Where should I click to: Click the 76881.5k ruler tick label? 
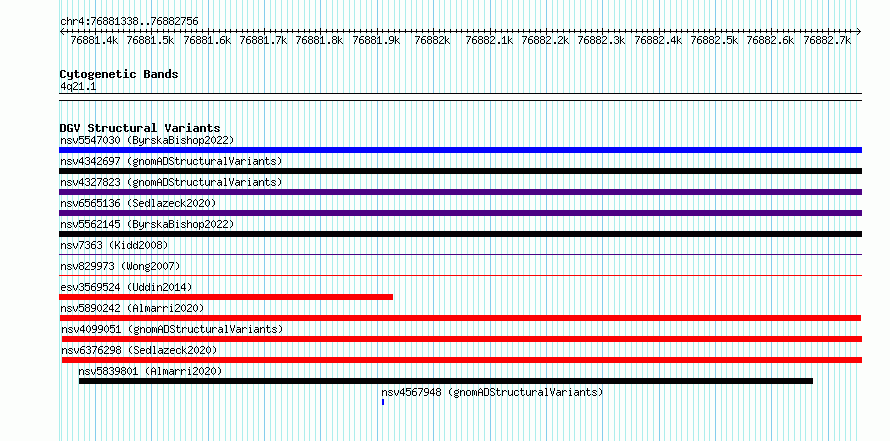[x=150, y=40]
